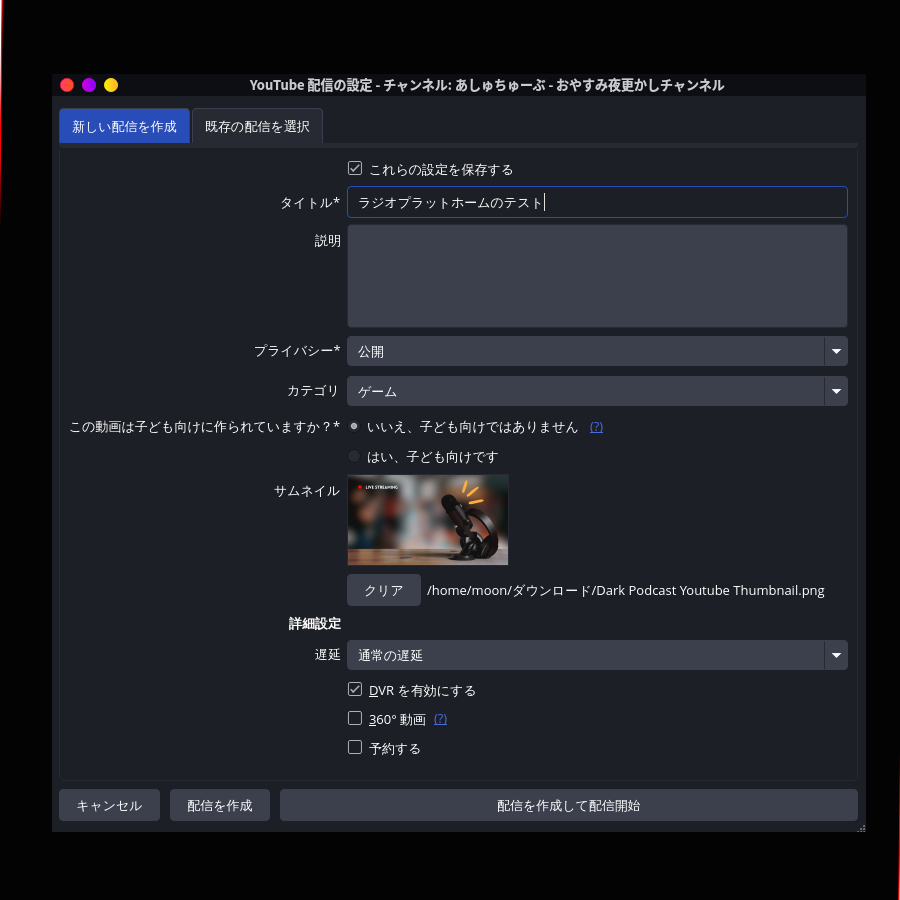Toggle これらの設定を保存する checkbox

(x=355, y=169)
